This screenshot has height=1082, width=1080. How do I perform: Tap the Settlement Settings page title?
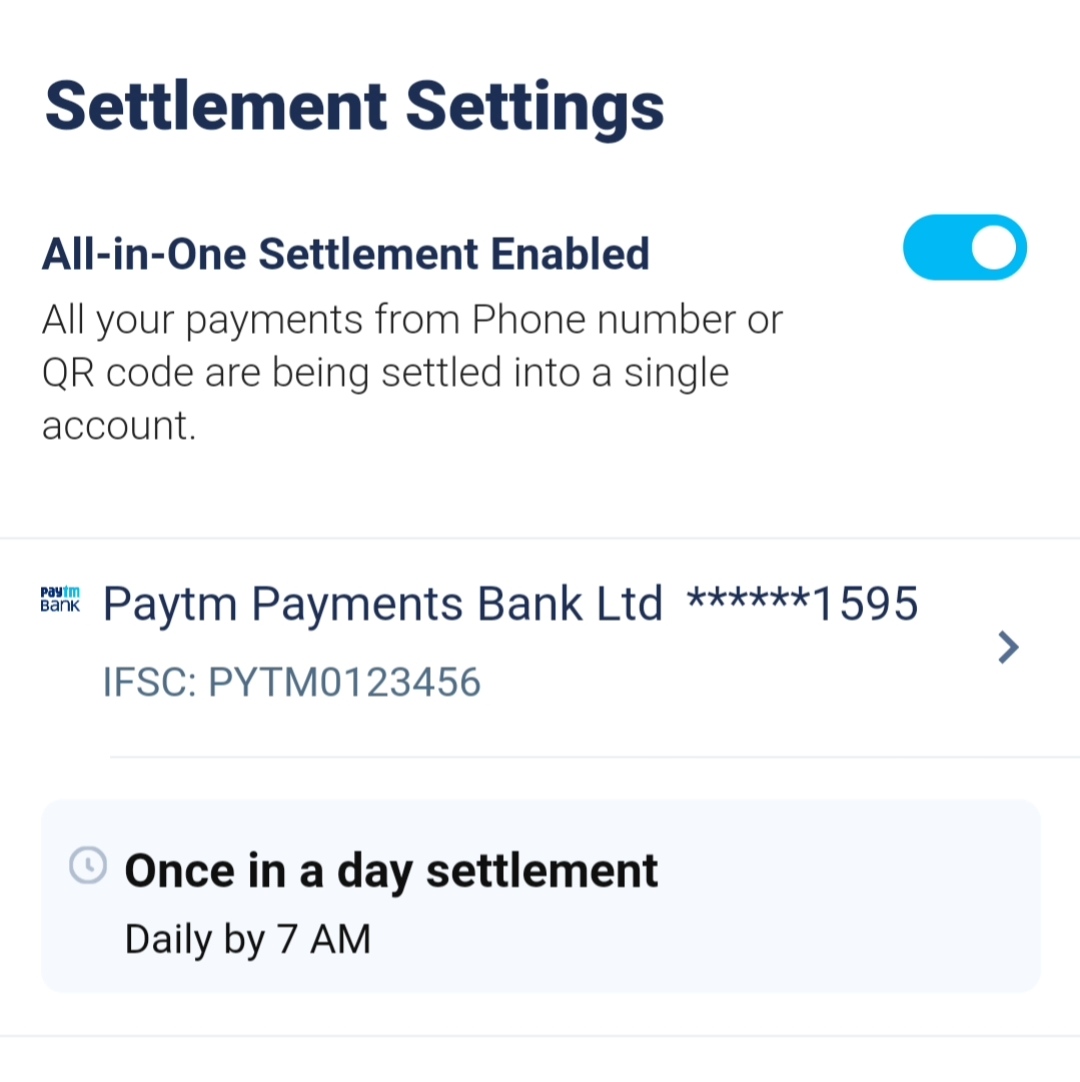[x=354, y=107]
